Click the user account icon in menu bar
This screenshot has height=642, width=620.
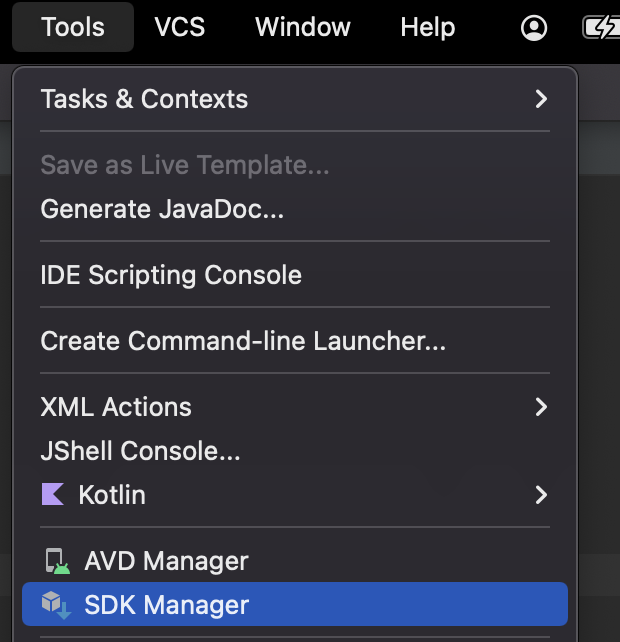(534, 28)
